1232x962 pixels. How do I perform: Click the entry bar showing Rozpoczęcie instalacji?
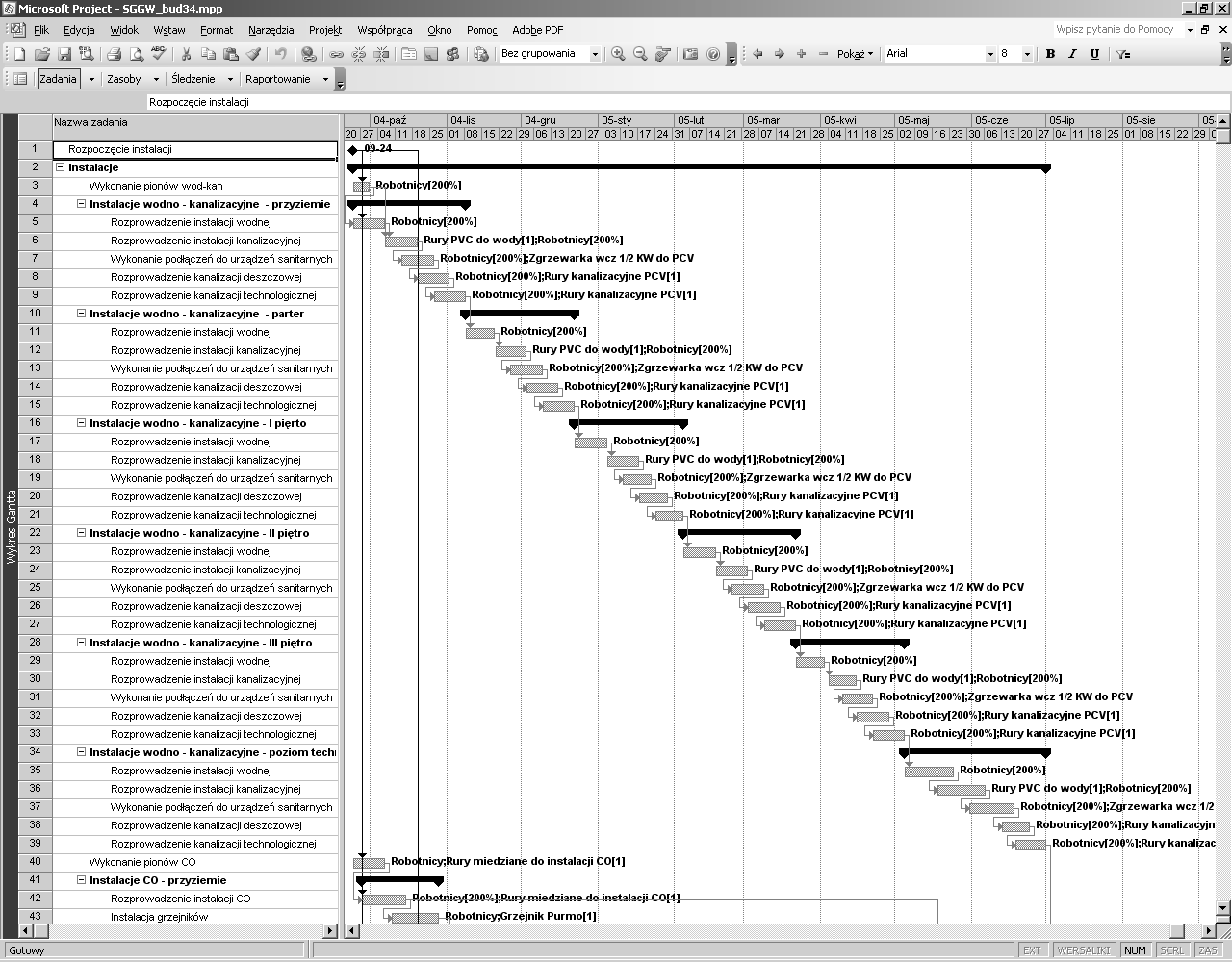coord(688,102)
